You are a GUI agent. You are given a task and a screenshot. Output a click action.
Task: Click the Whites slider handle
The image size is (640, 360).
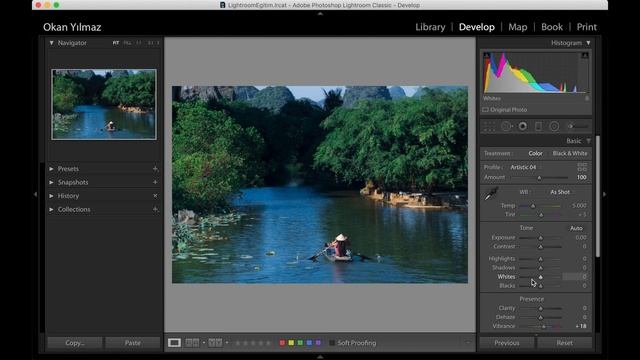540,277
